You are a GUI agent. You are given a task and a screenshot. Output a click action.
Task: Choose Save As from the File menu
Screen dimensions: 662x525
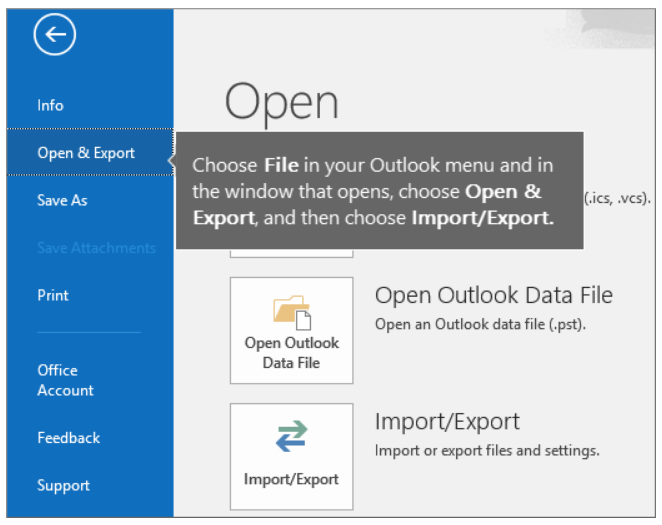(x=62, y=200)
